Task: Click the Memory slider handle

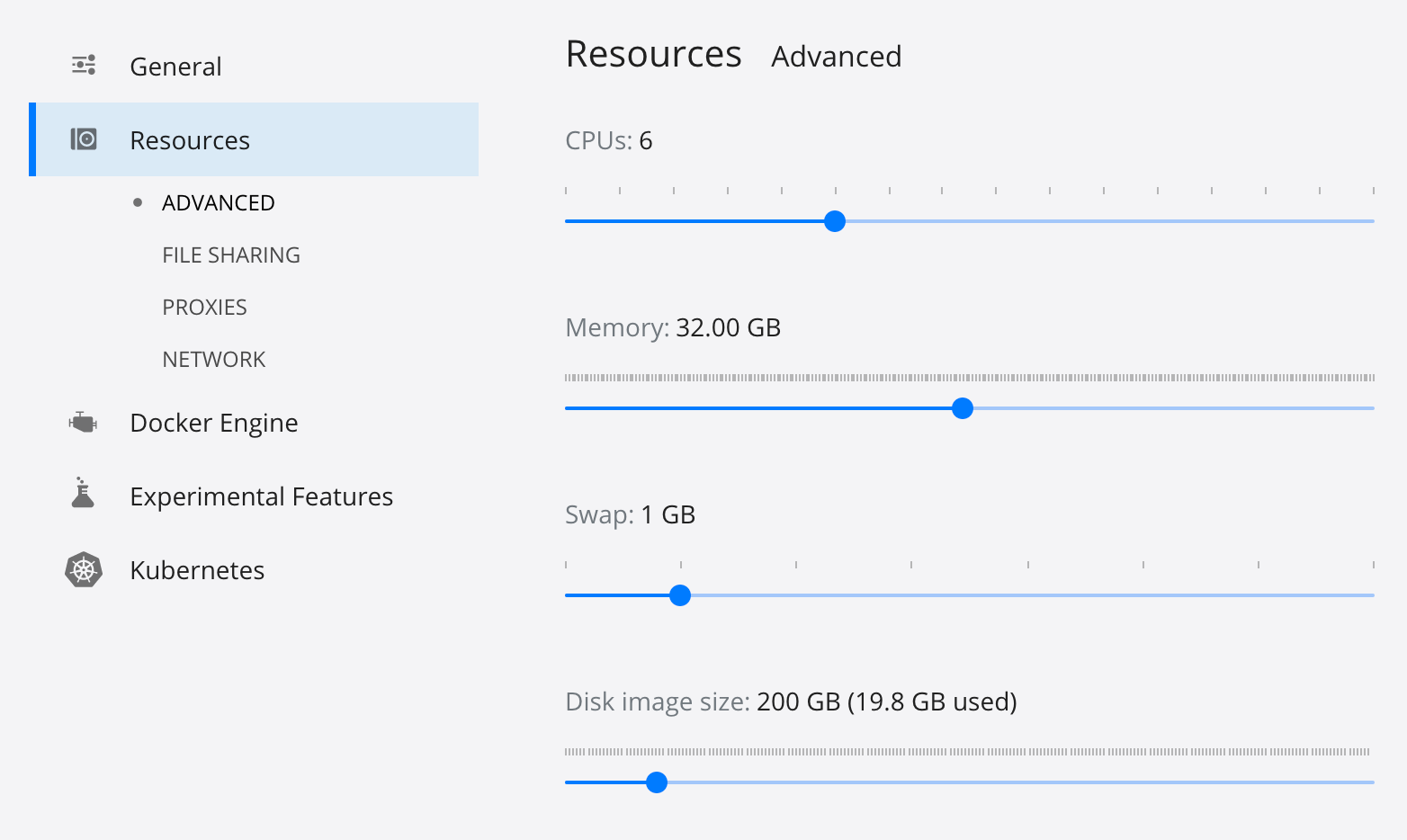Action: click(963, 408)
